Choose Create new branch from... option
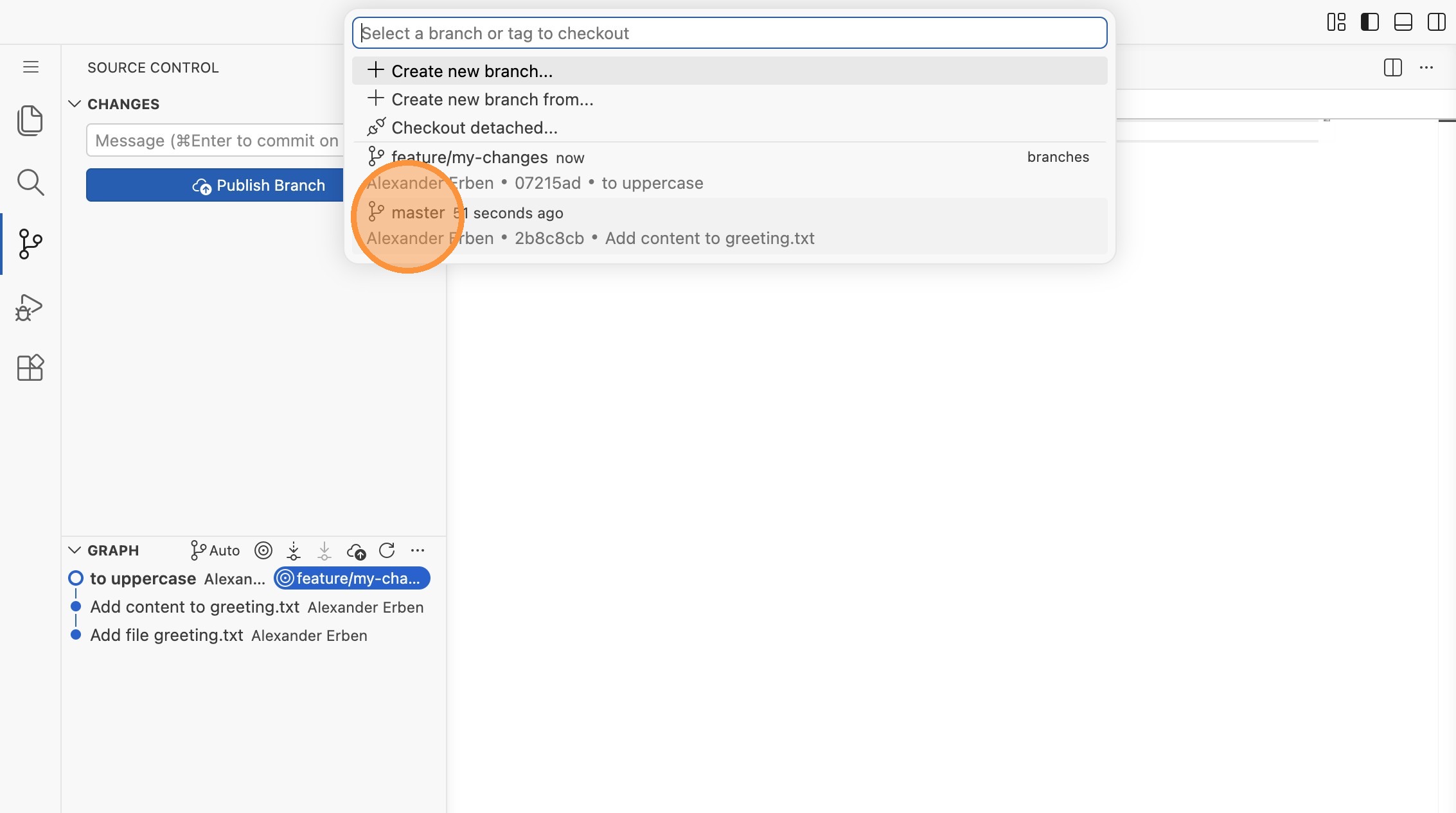The image size is (1456, 813). pyautogui.click(x=492, y=100)
